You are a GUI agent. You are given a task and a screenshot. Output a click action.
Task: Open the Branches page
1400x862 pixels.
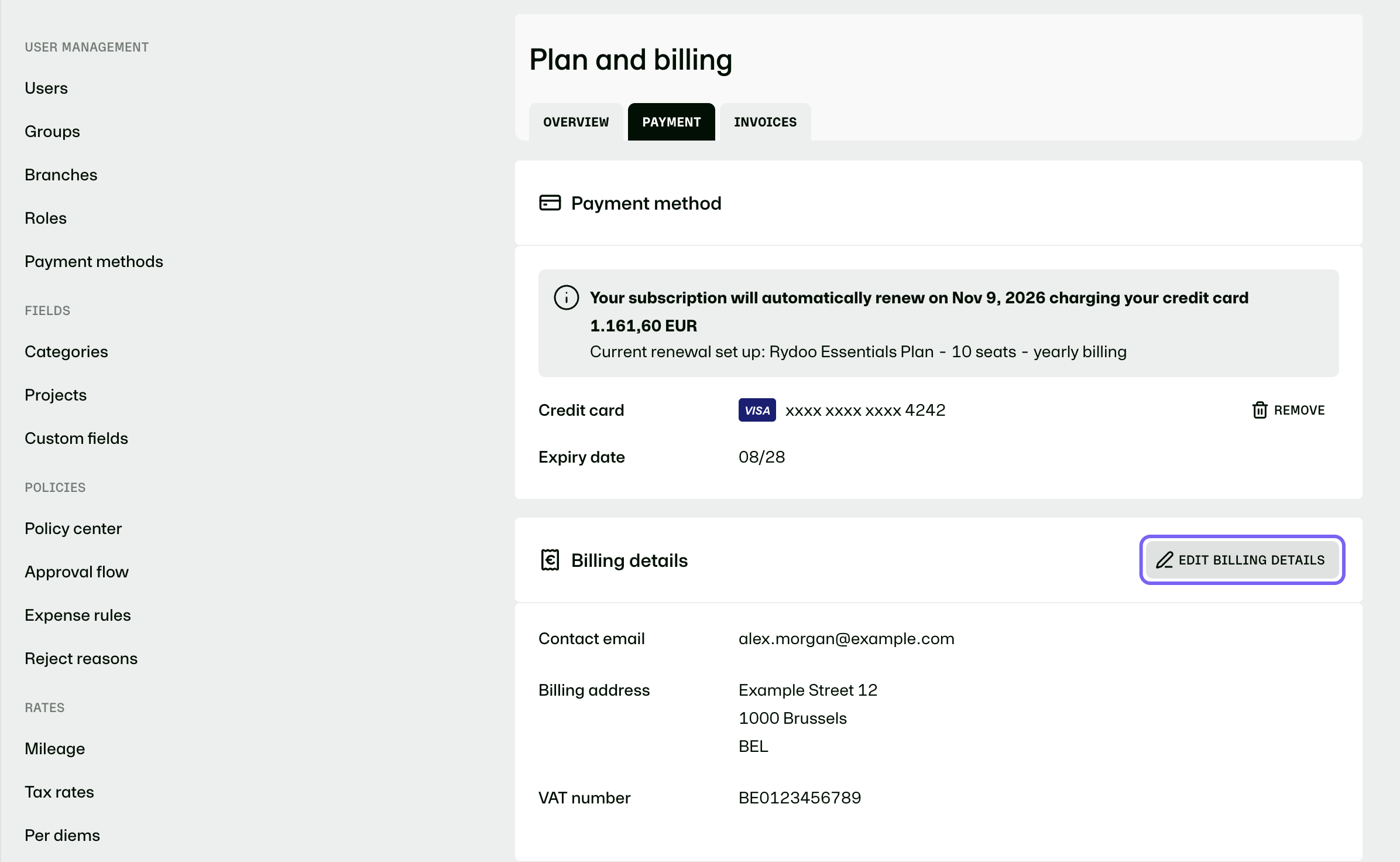tap(61, 175)
